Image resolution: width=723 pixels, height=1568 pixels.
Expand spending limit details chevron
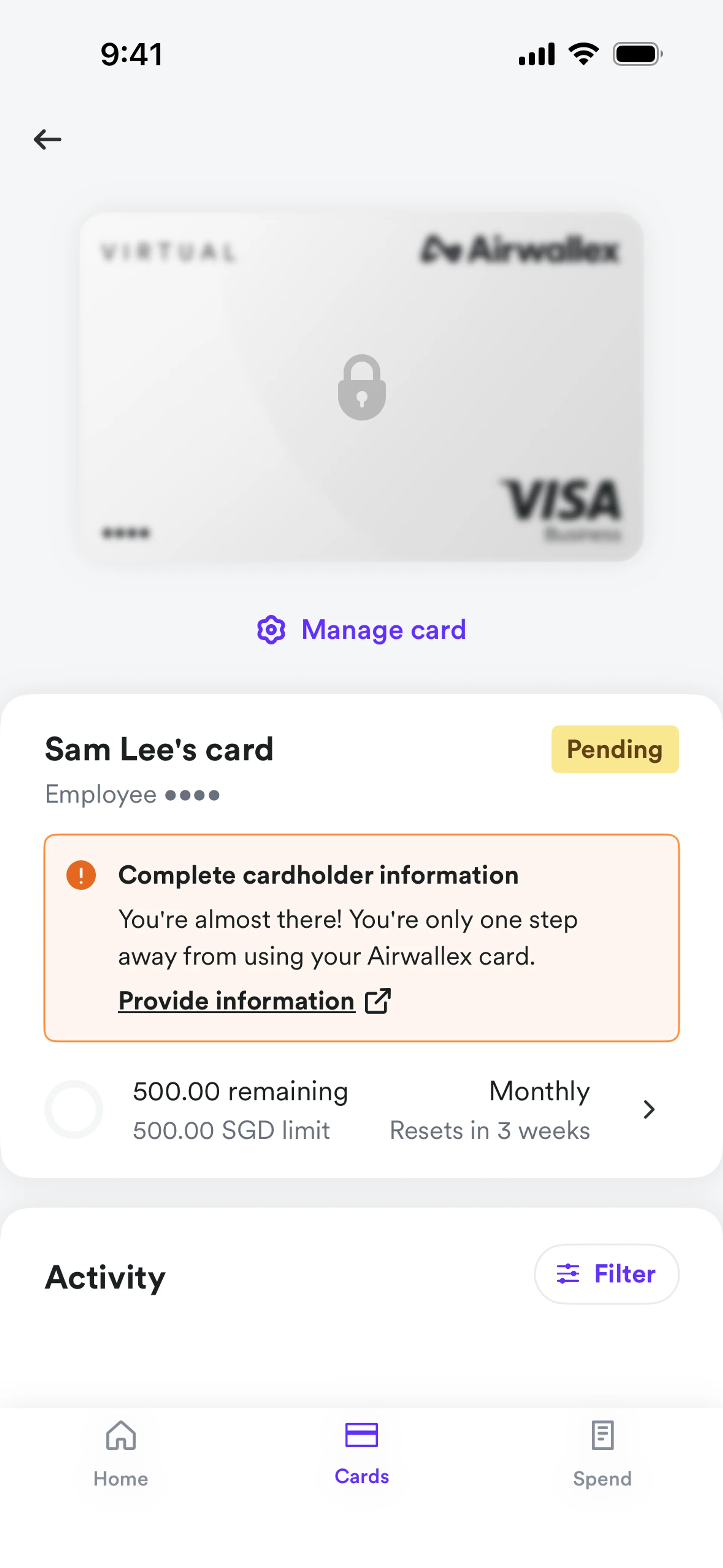649,1109
